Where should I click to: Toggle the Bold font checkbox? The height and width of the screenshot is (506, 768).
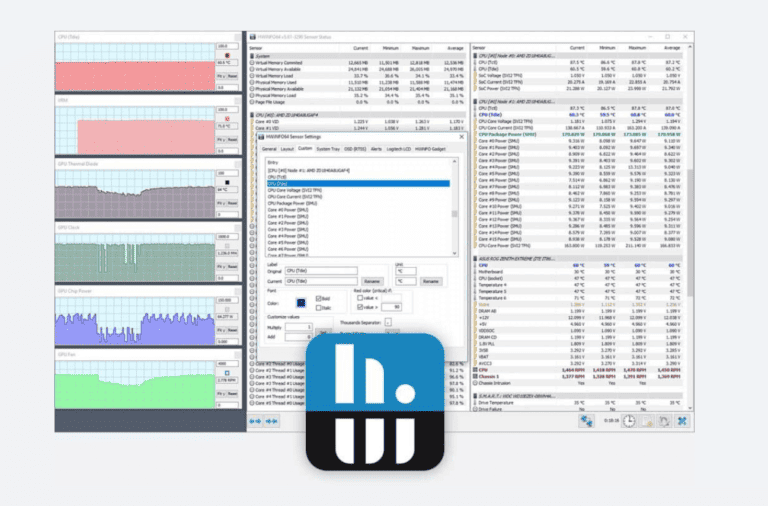tap(318, 298)
